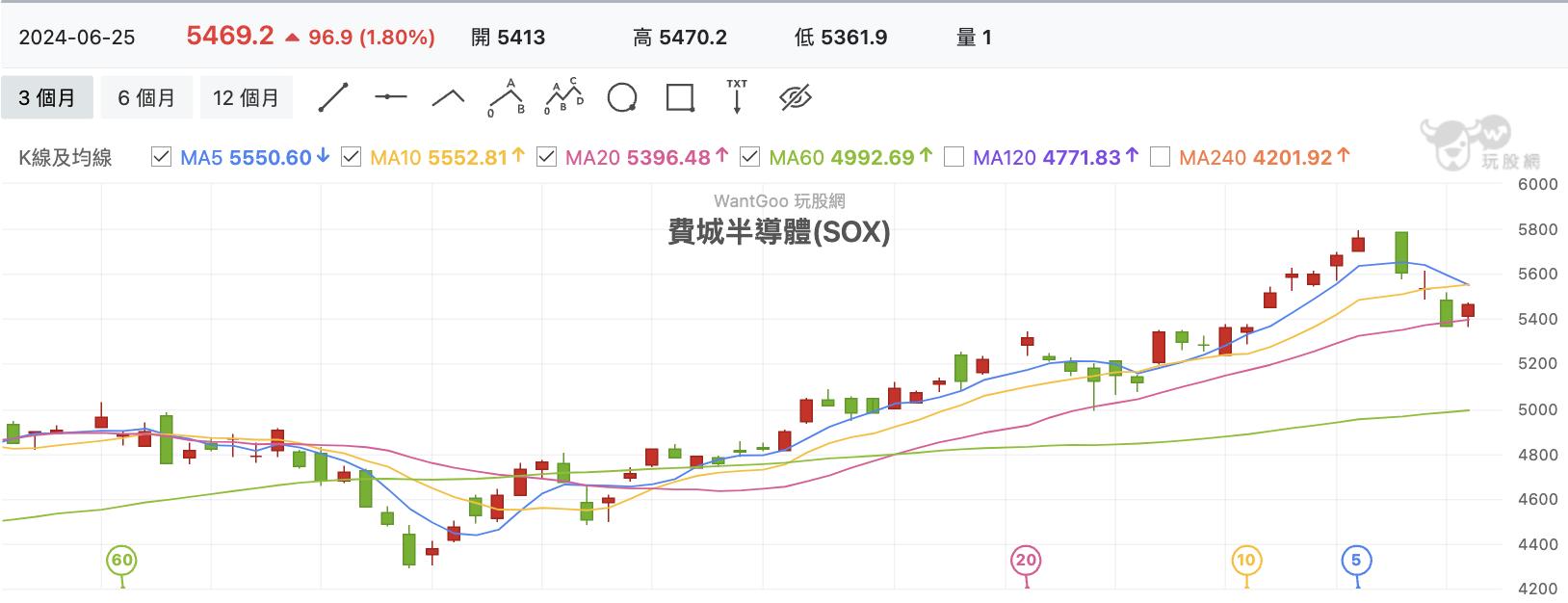Click the chart title 費城半導體(SOX)
1568x603 pixels.
point(779,232)
